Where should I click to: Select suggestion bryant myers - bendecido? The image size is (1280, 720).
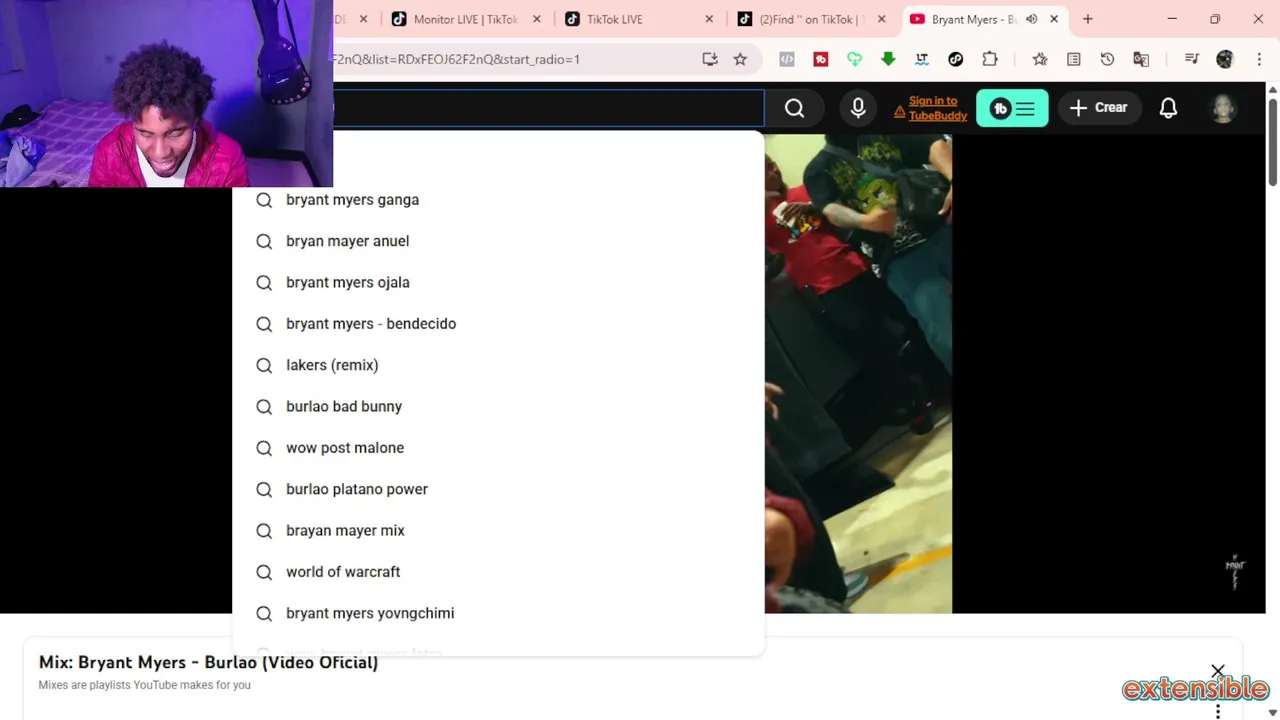[498, 324]
